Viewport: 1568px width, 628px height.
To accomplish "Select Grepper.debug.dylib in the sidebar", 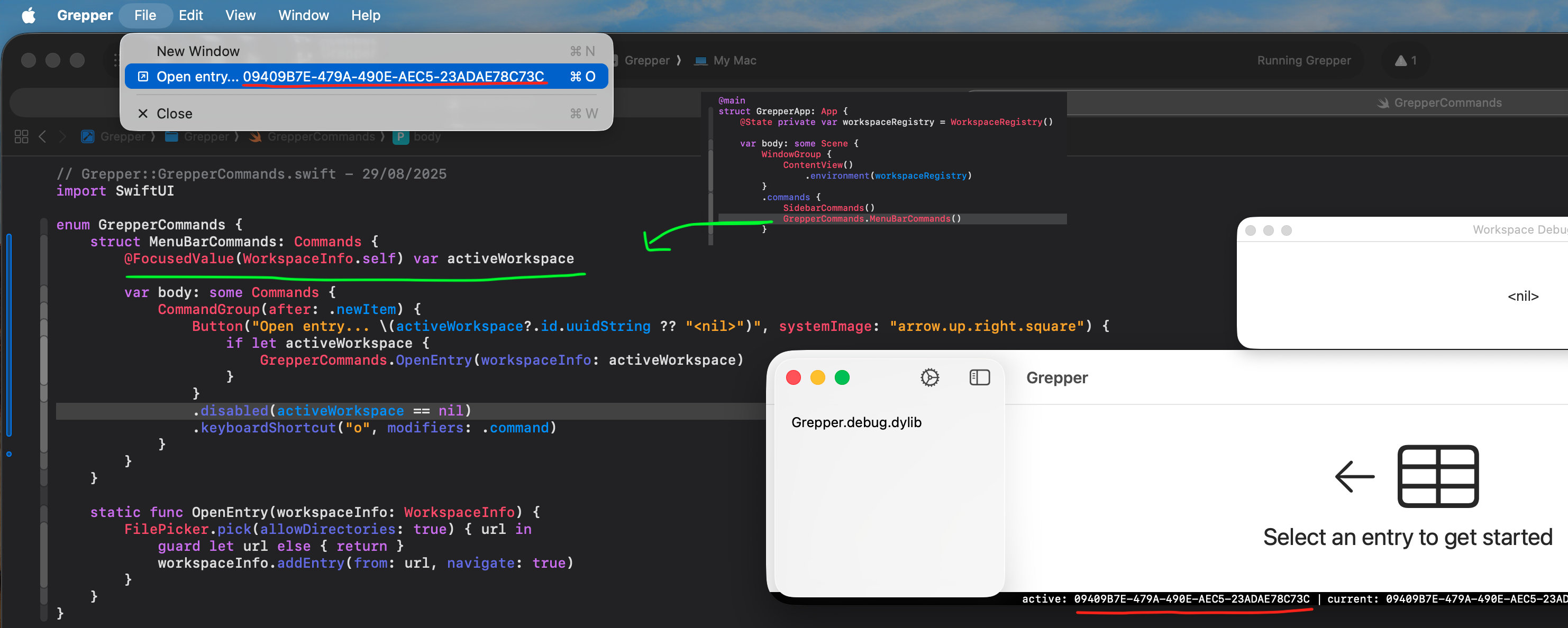I will click(x=856, y=422).
